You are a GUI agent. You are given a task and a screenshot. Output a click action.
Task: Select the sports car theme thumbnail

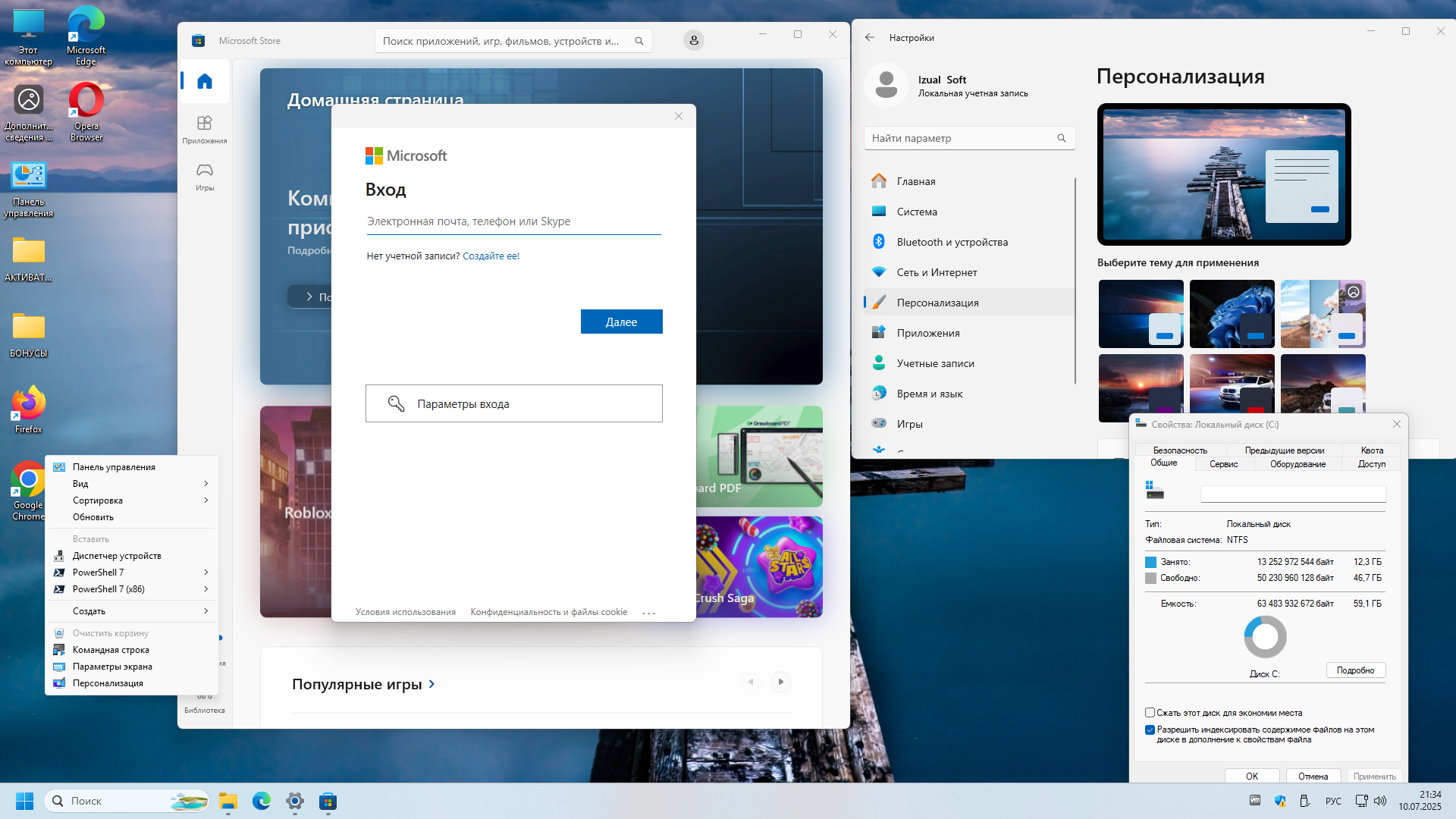(1232, 388)
